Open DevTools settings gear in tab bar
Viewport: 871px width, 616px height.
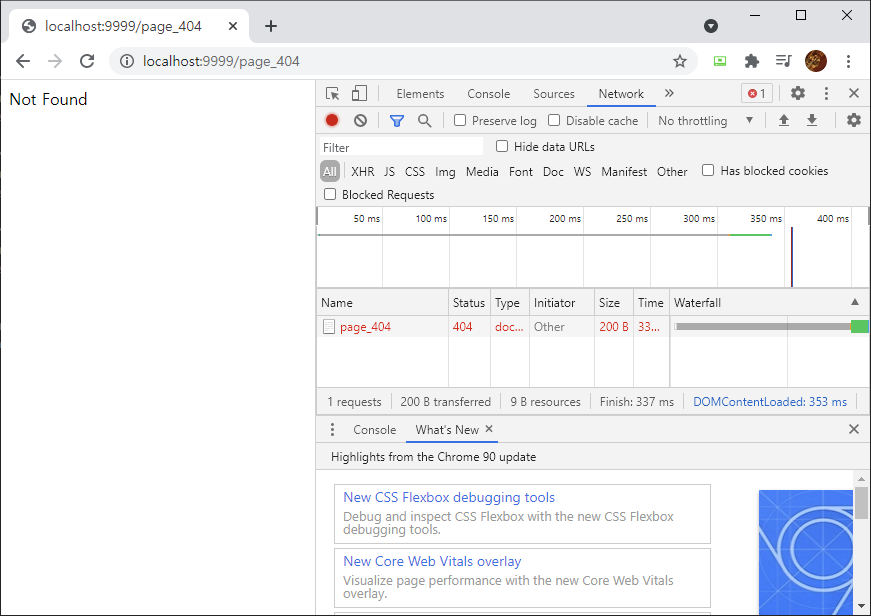coord(798,93)
